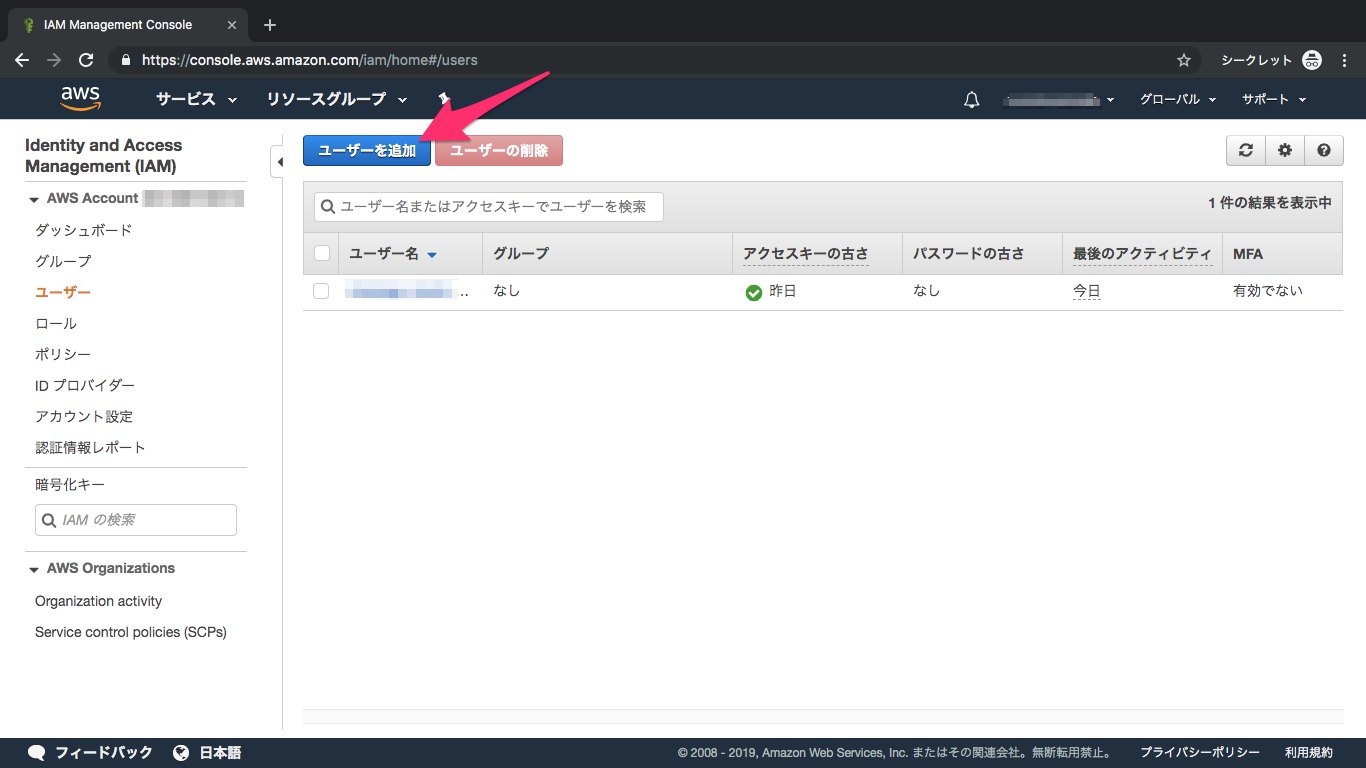
Task: Sort by ユーザー名 column
Action: tap(393, 254)
